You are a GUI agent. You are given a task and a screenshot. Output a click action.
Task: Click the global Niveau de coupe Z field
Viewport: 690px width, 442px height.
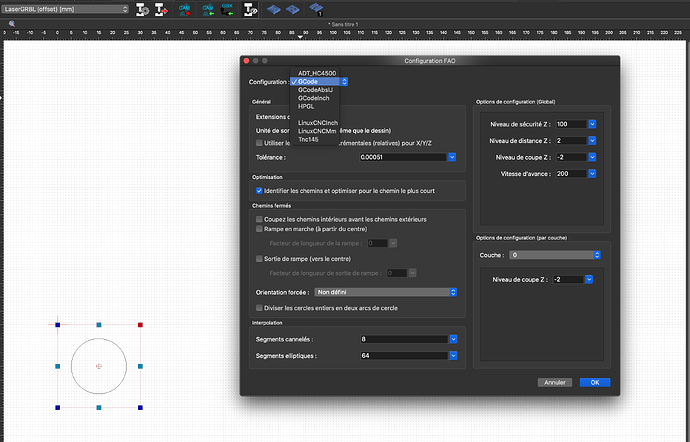pyautogui.click(x=571, y=157)
